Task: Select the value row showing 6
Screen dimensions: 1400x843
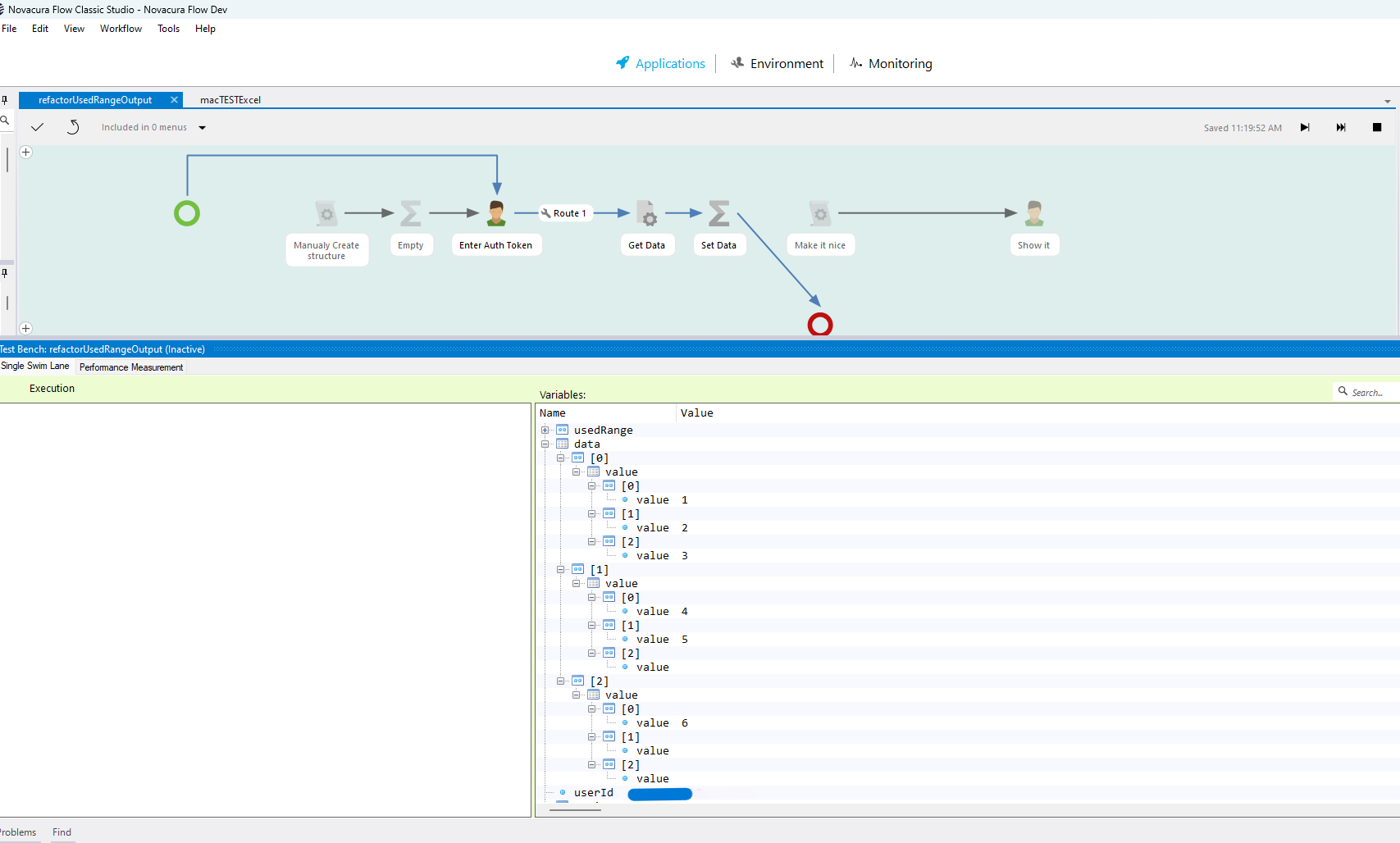Action: click(968, 723)
